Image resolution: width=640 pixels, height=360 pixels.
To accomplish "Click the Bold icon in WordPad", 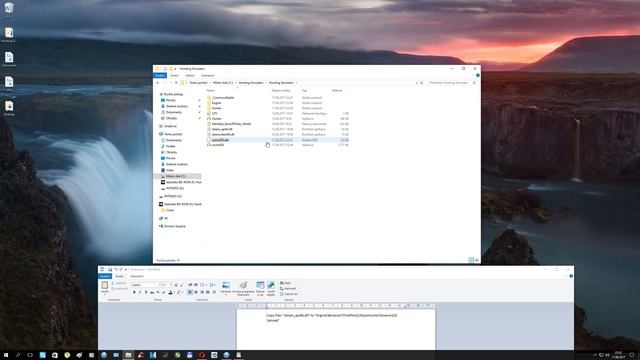I will [134, 292].
